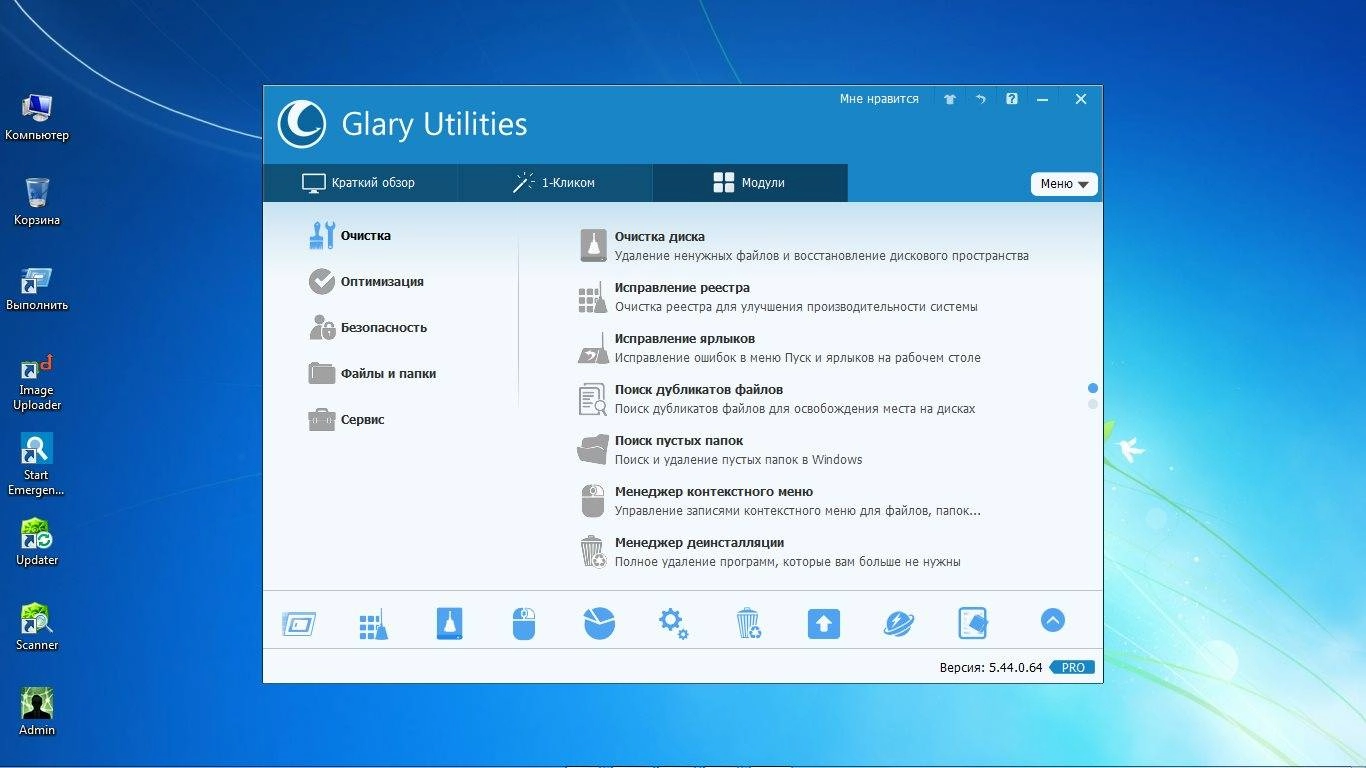Viewport: 1366px width, 768px height.
Task: Click the Glary Utilities crescent logo
Action: tap(301, 124)
